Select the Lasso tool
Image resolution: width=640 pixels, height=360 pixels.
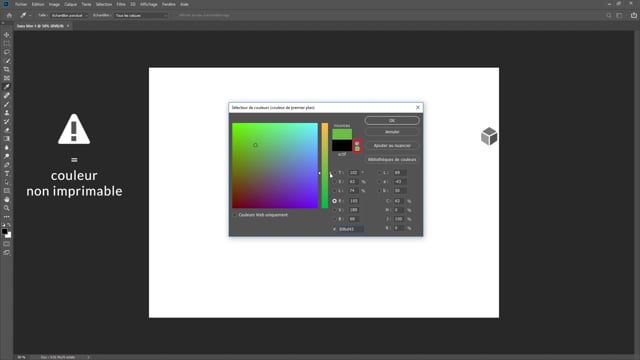7,52
